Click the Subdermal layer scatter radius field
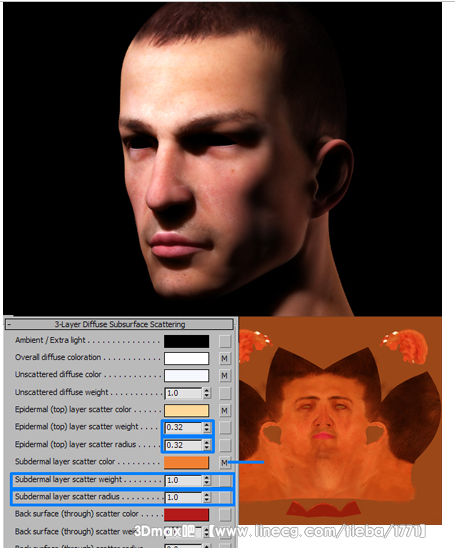The image size is (455, 548). [x=183, y=497]
